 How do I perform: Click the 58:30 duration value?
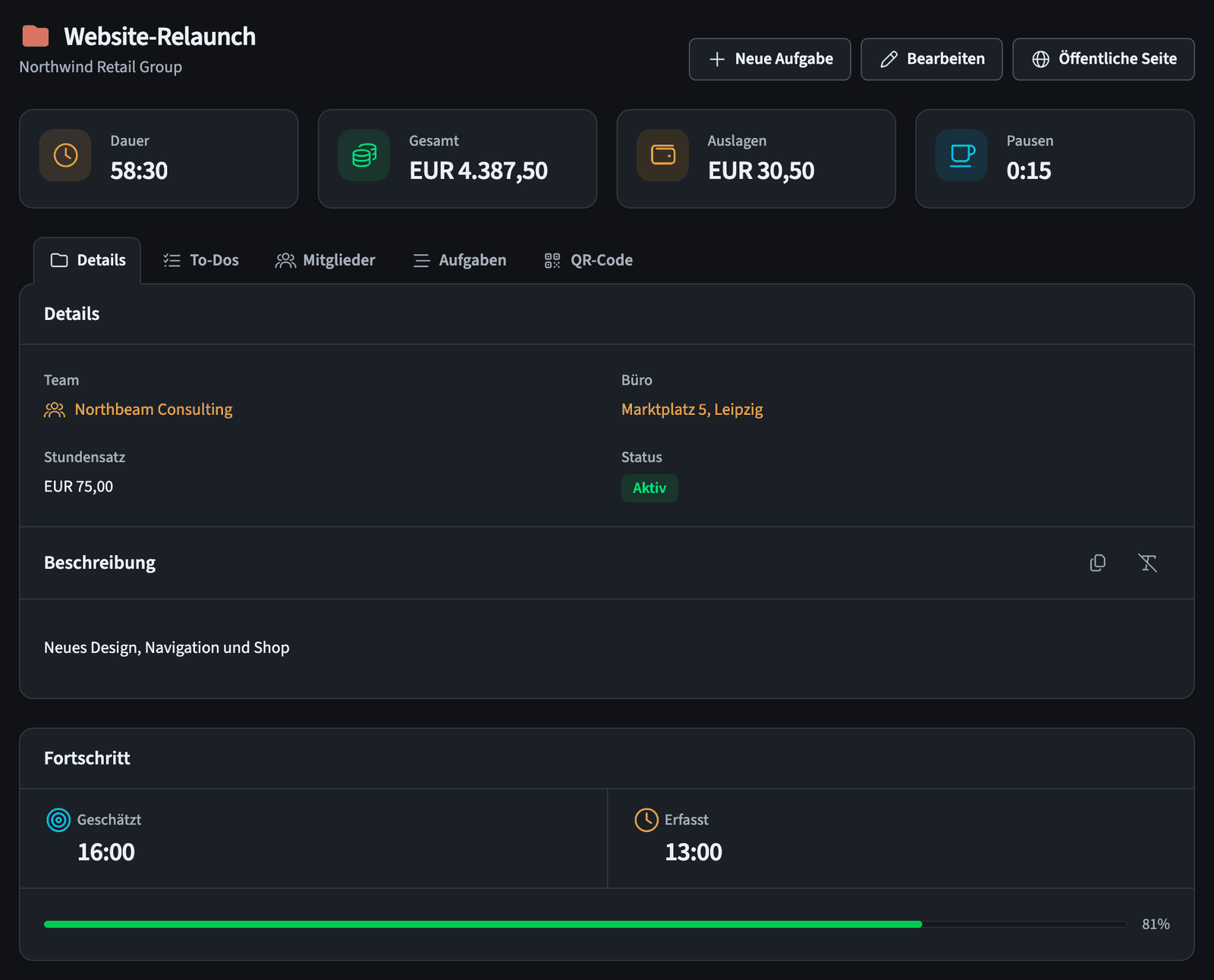(139, 171)
